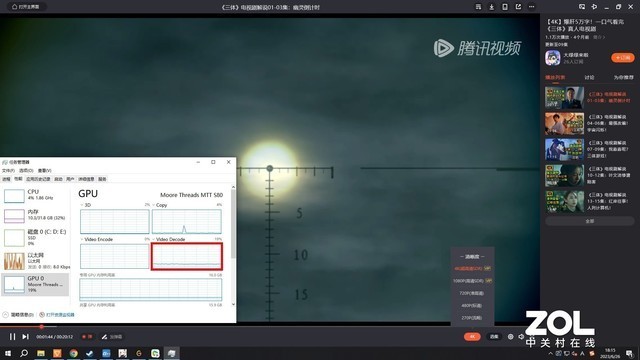Screen dimensions: 640x360
Task: Switch to Services tab in Task Manager
Action: pyautogui.click(x=102, y=179)
